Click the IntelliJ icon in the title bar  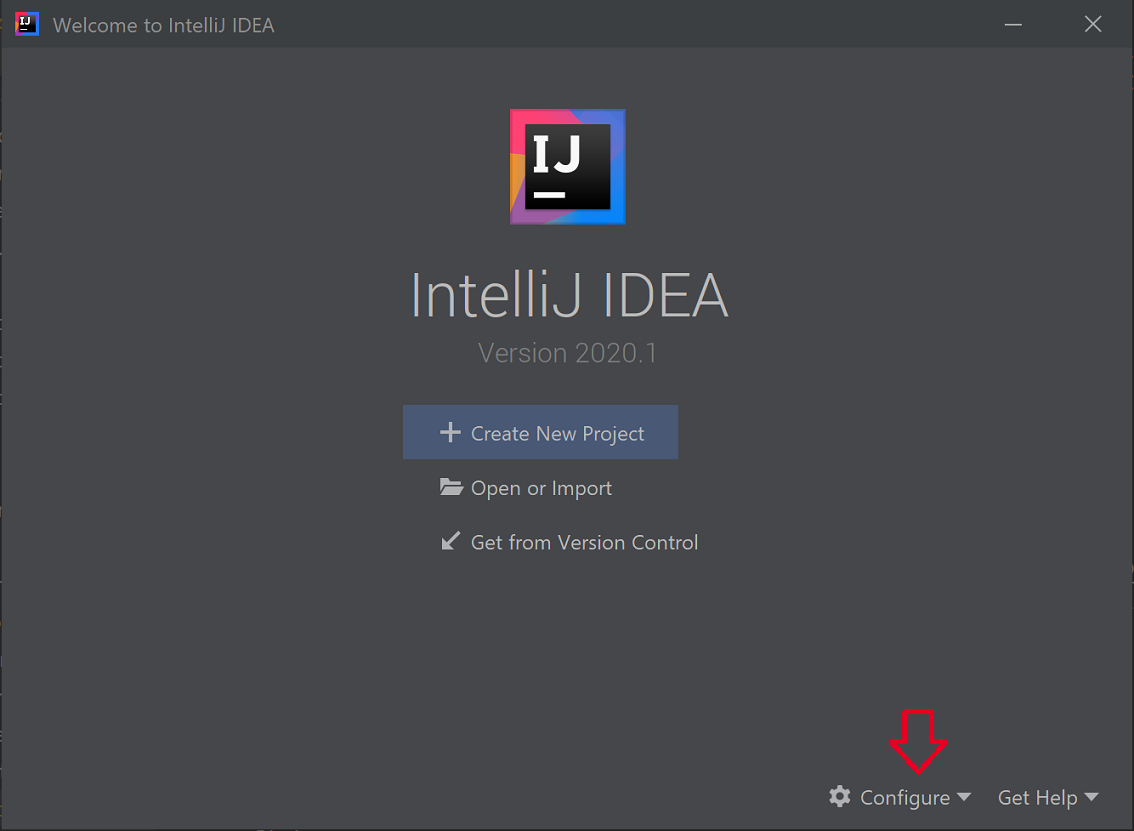coord(24,23)
